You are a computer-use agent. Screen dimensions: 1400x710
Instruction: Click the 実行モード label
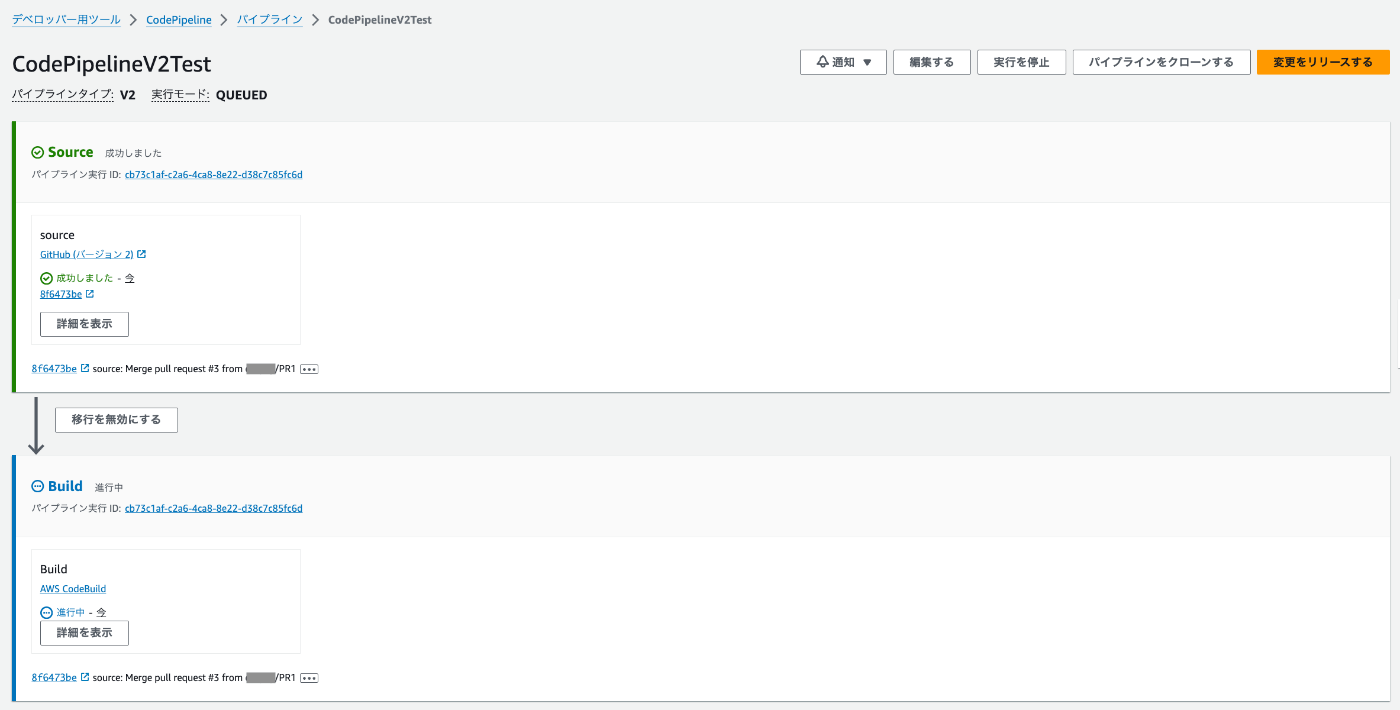(180, 95)
